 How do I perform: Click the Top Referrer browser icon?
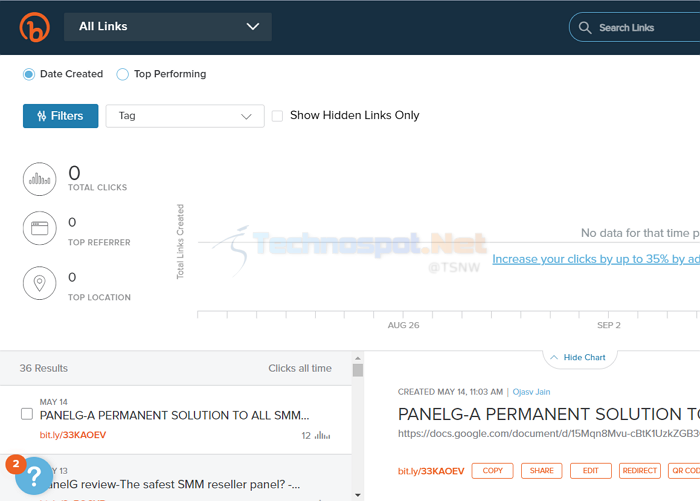[x=39, y=228]
